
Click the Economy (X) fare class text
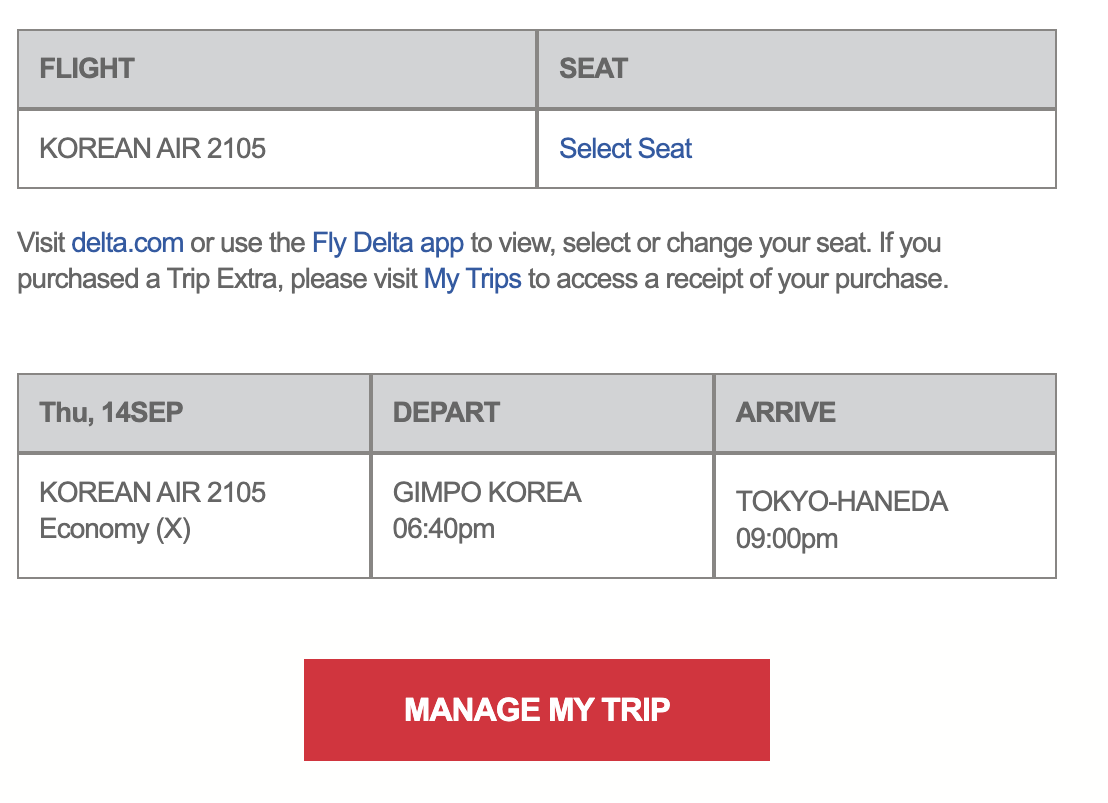[x=115, y=529]
